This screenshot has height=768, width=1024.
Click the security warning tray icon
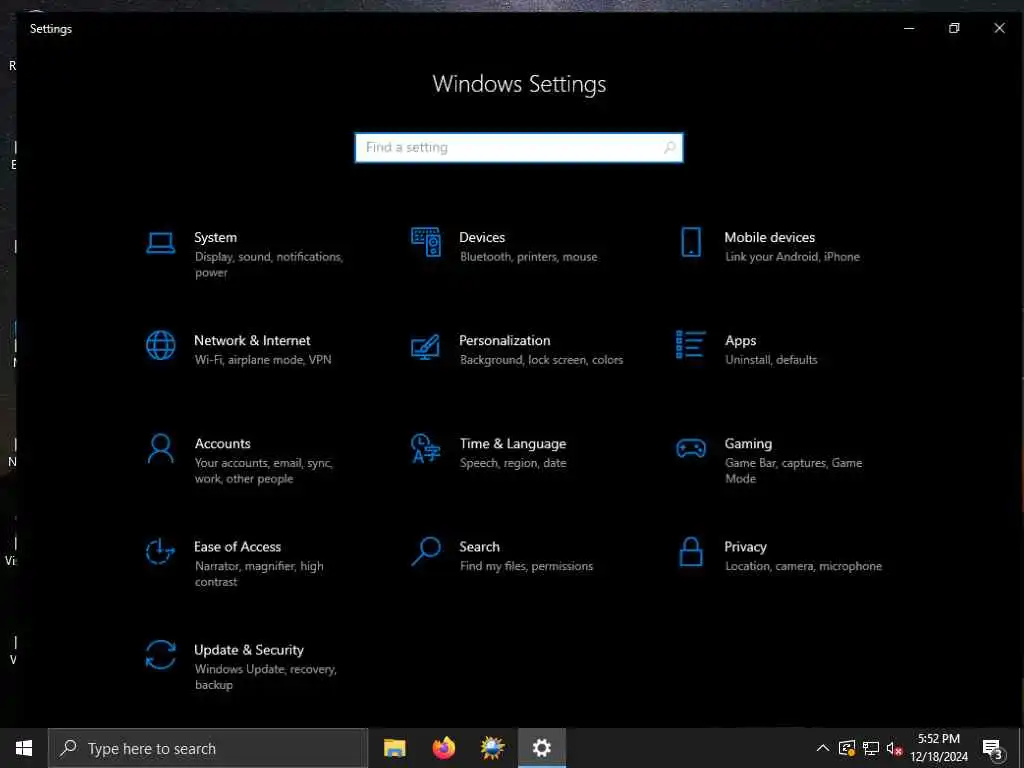pos(846,748)
